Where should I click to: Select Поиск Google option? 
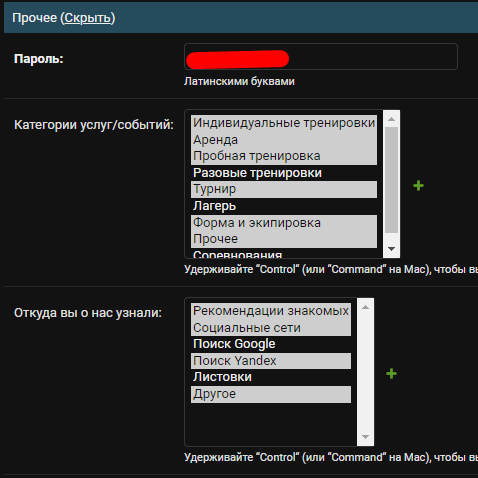[x=271, y=344]
